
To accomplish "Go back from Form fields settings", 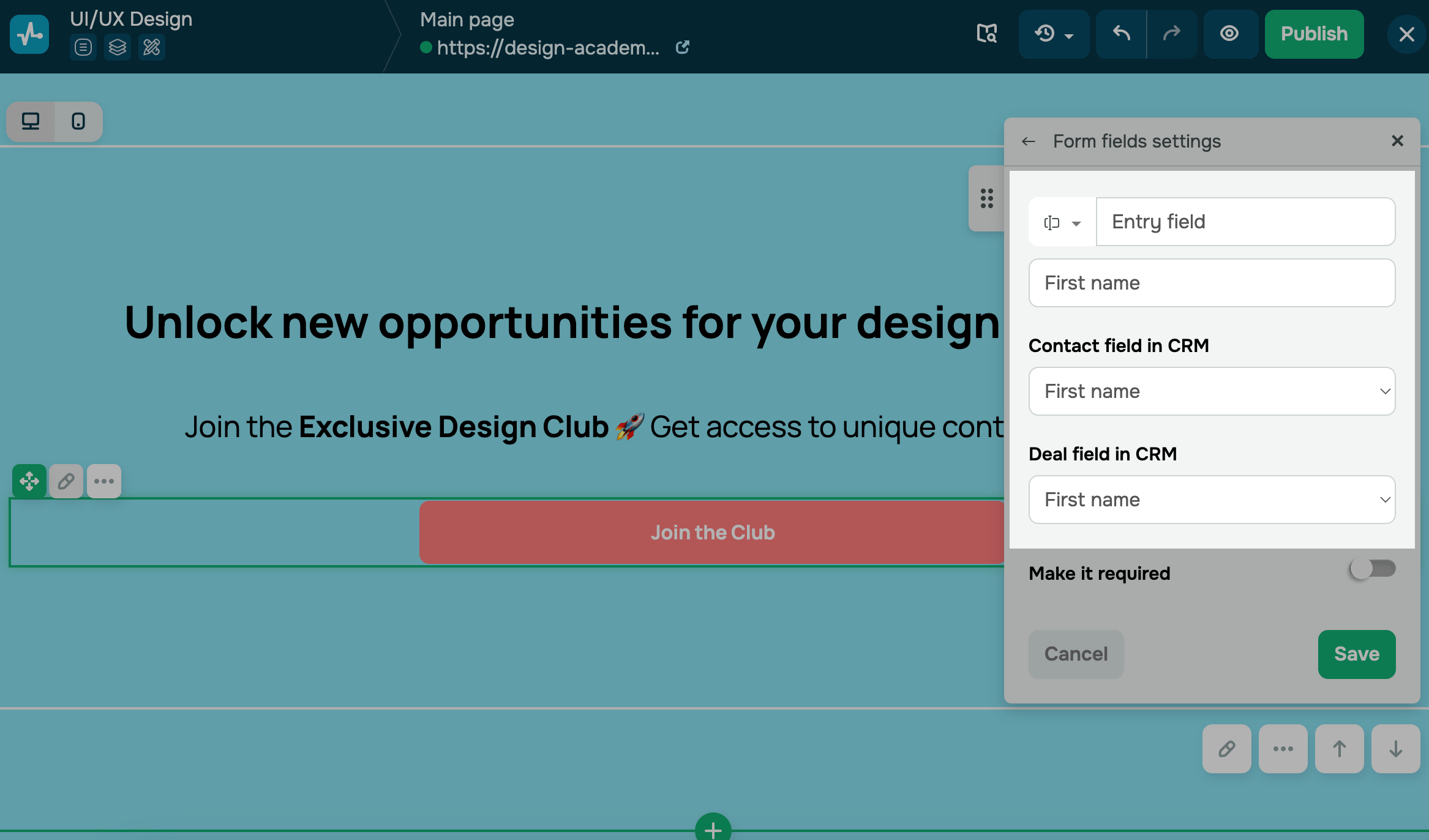I will click(1029, 141).
